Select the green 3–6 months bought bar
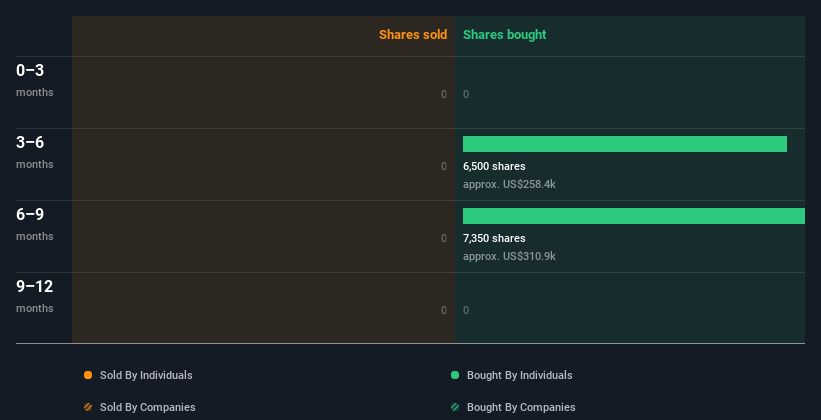This screenshot has height=420, width=821. [625, 144]
